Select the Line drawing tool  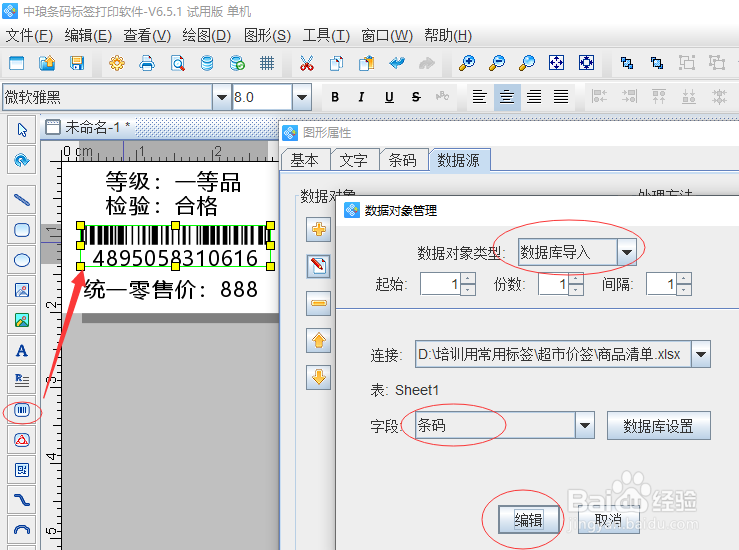(x=22, y=200)
